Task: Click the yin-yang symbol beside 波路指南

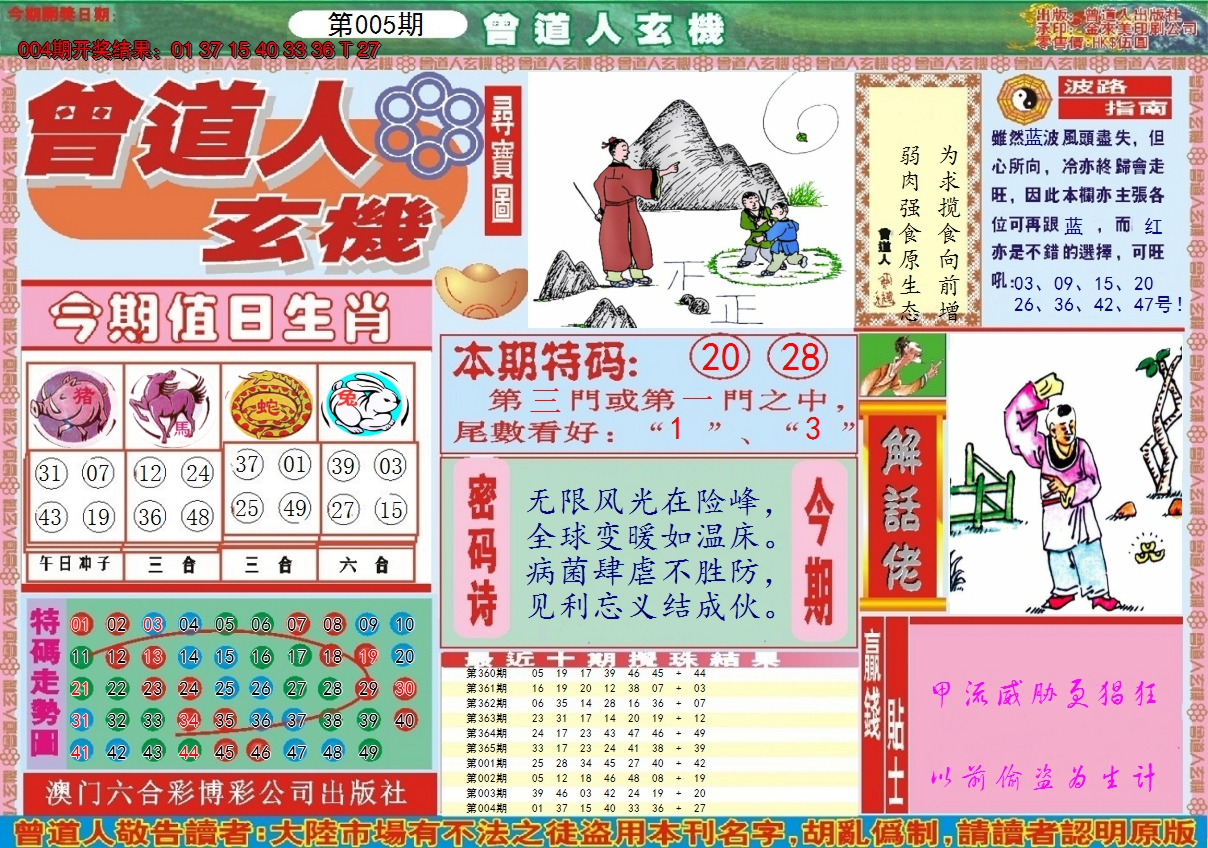Action: (x=1021, y=98)
